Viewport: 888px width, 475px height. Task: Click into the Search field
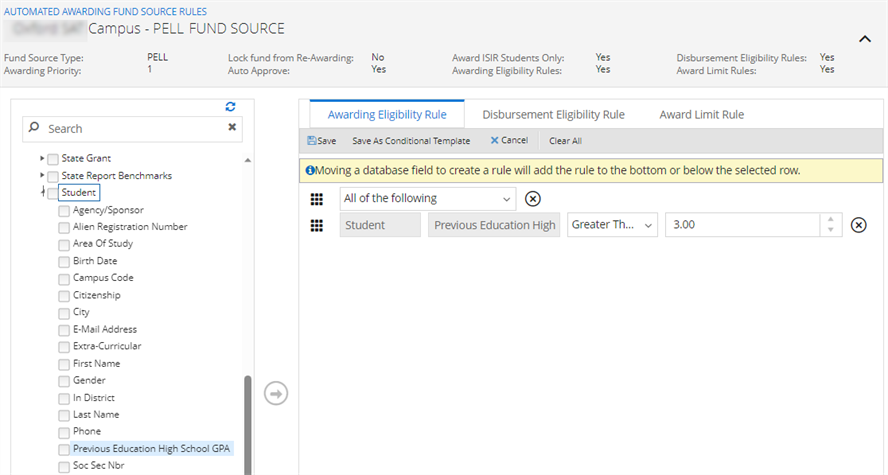click(133, 129)
